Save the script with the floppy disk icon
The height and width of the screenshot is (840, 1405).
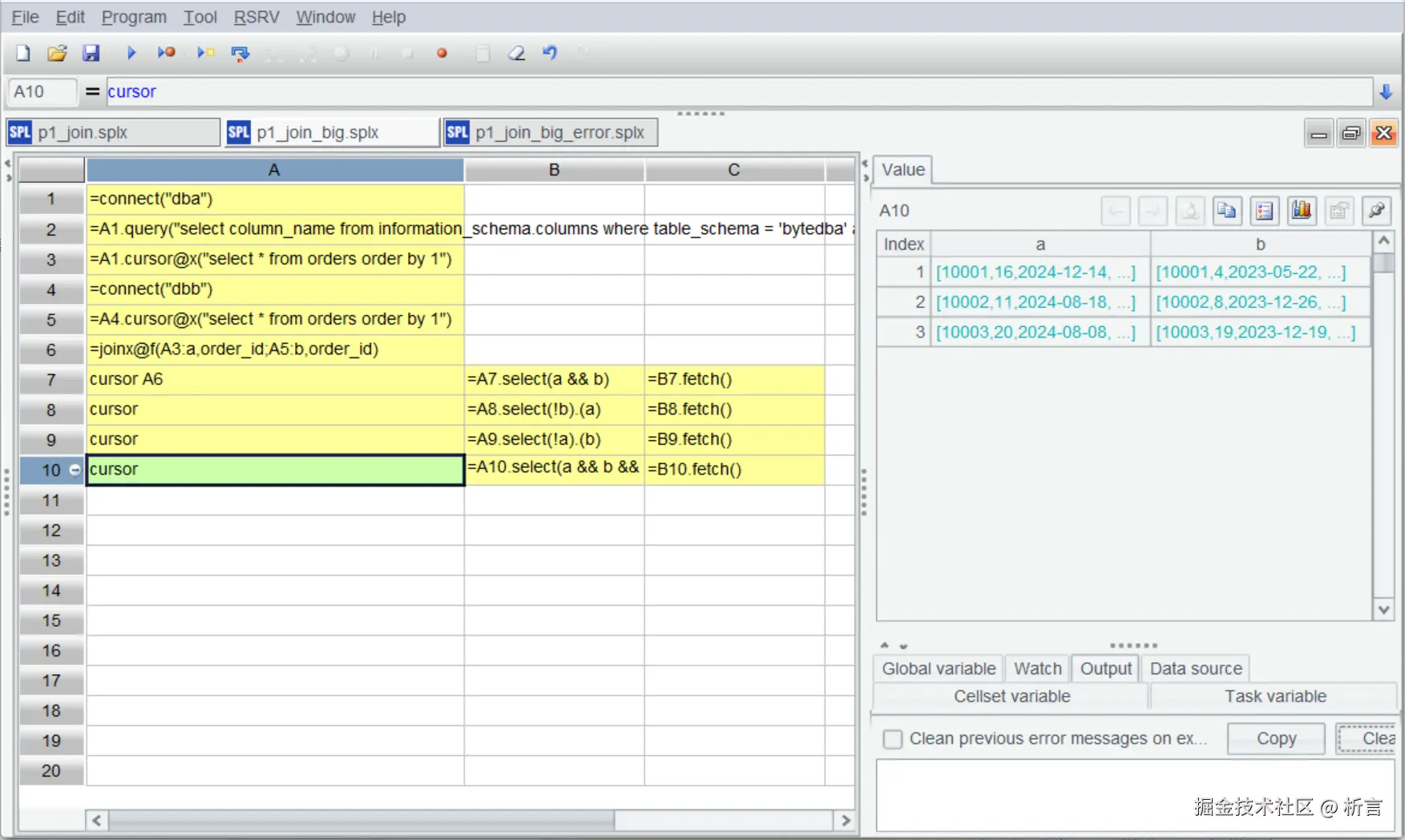[91, 54]
